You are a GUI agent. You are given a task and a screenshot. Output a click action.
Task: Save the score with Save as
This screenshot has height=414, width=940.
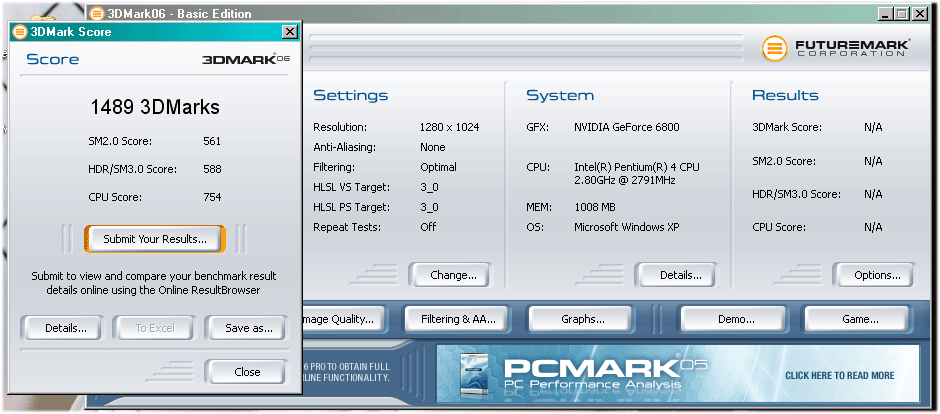click(x=246, y=328)
